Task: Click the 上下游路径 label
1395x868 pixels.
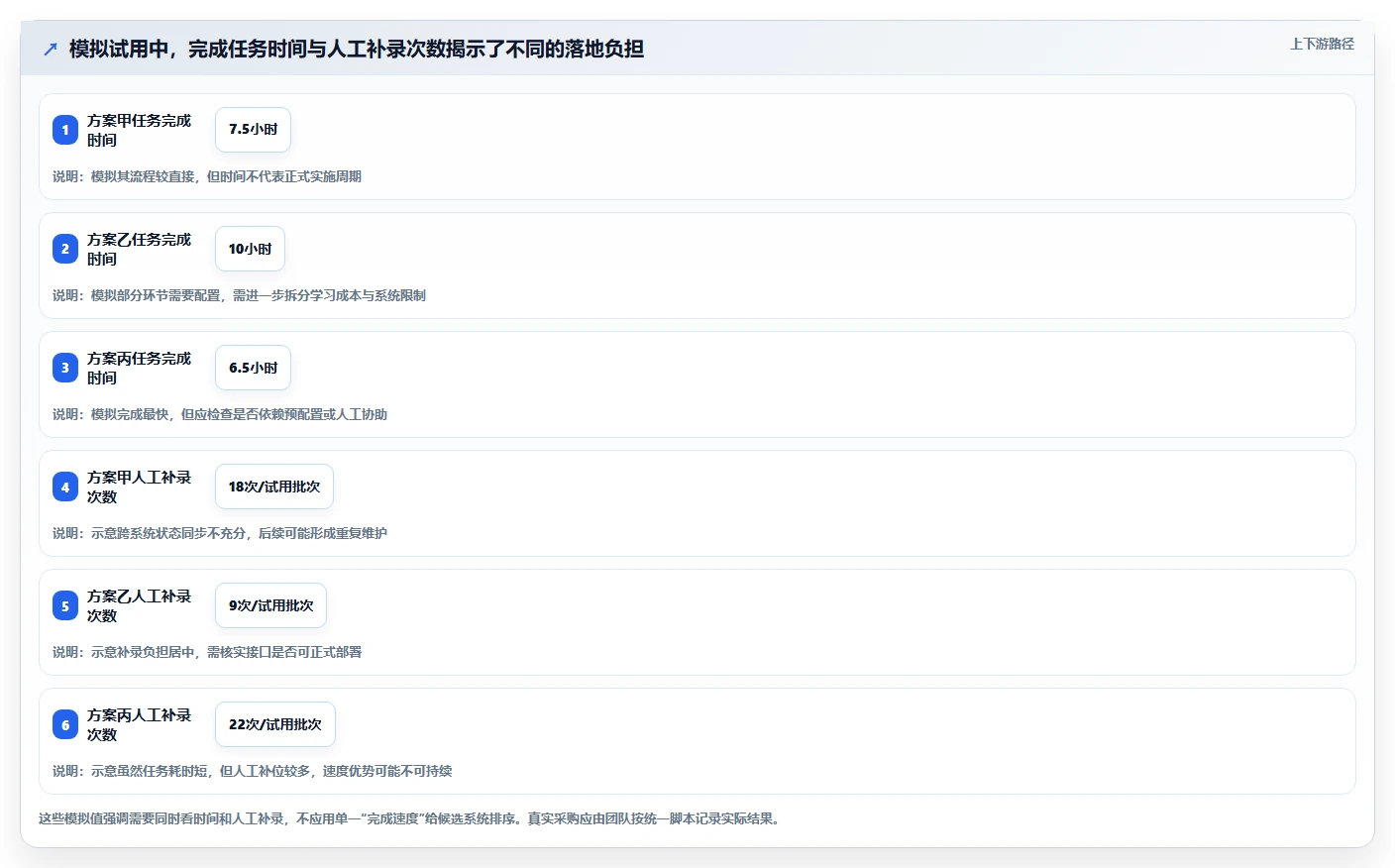Action: (x=1322, y=44)
